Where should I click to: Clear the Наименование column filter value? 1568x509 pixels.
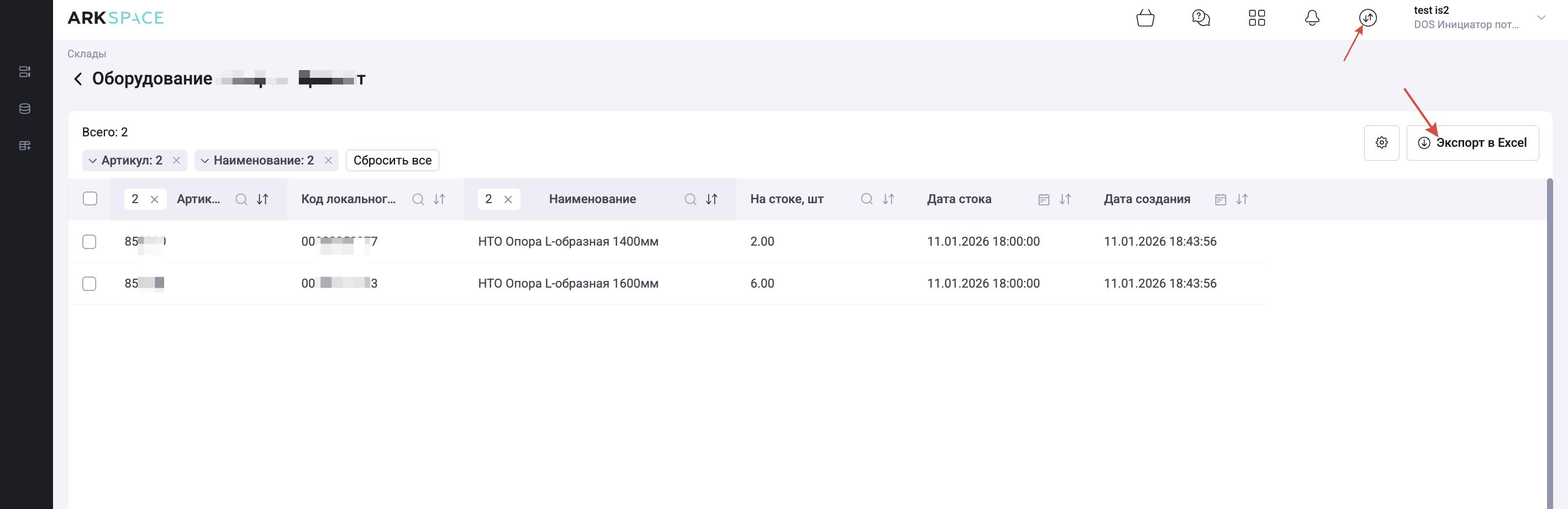click(508, 199)
